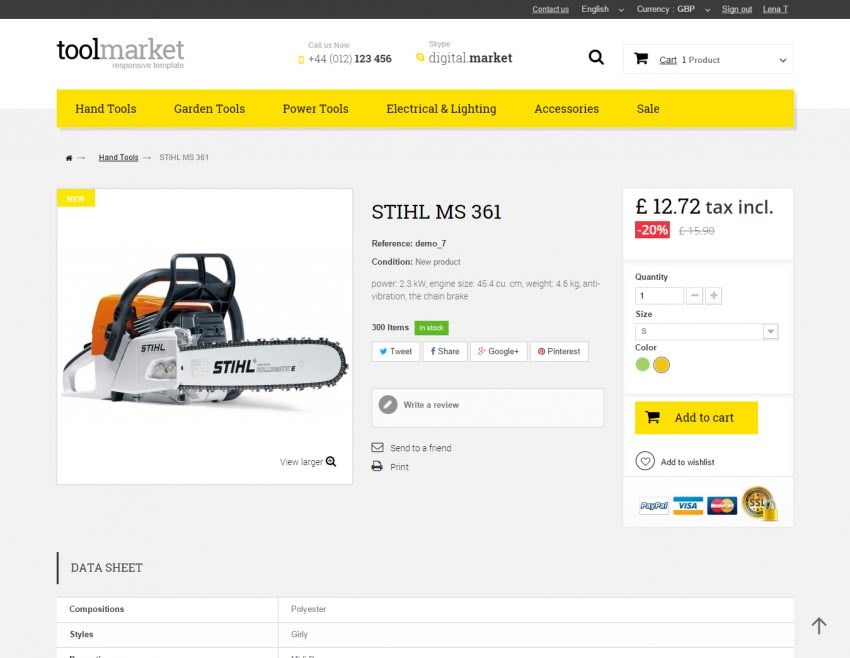This screenshot has width=850, height=658.
Task: Click Add to wishlist text
Action: click(x=687, y=462)
